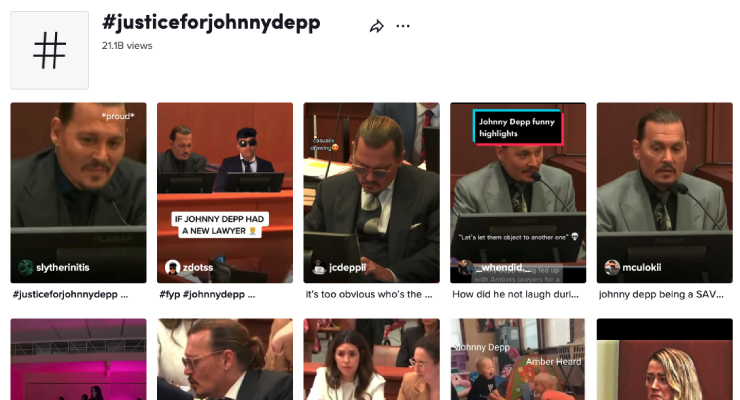Viewport: 740px width, 400px height.
Task: Click the share arrow icon
Action: 377,26
